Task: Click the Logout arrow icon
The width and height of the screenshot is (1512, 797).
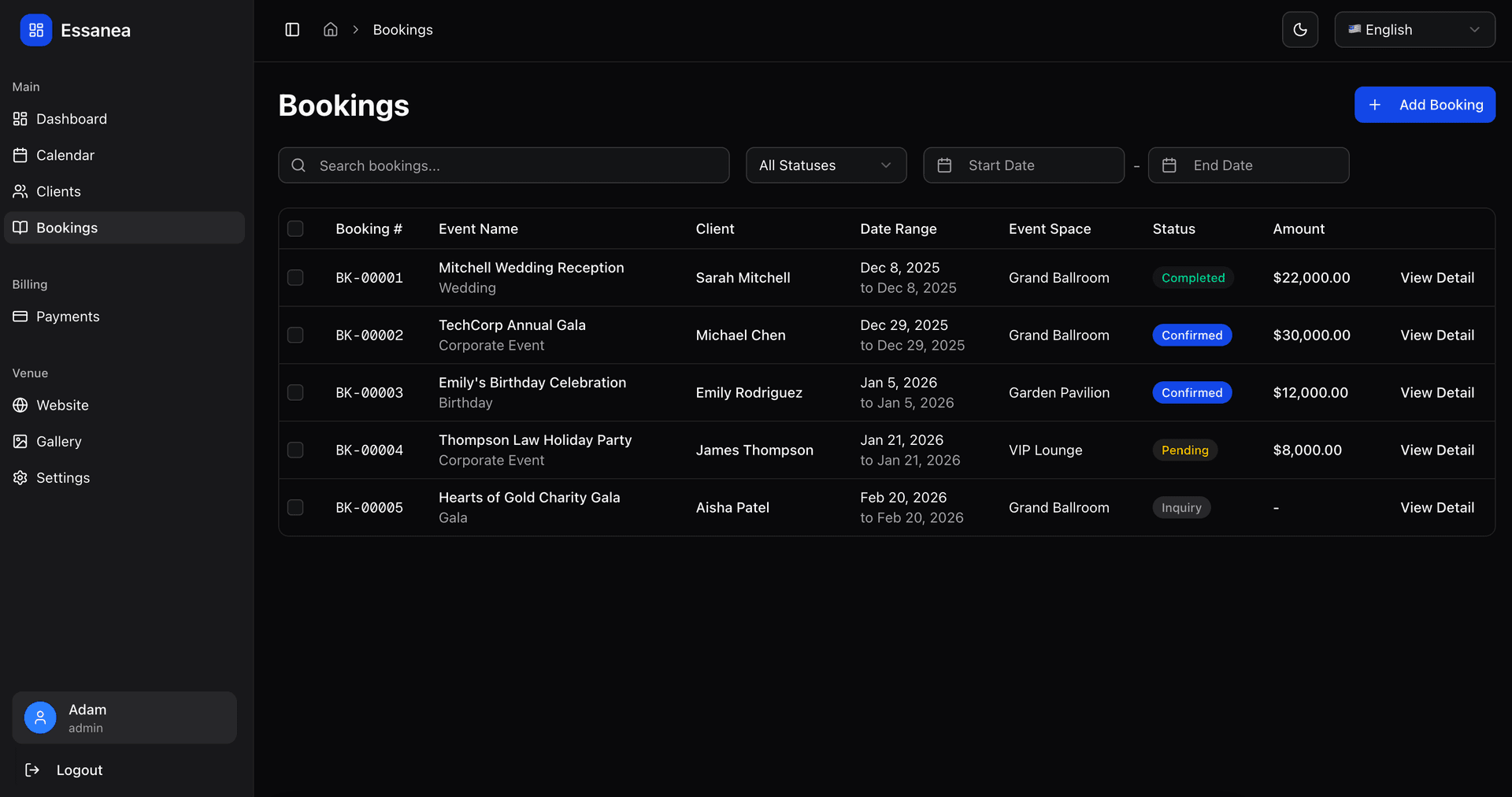Action: 32,770
